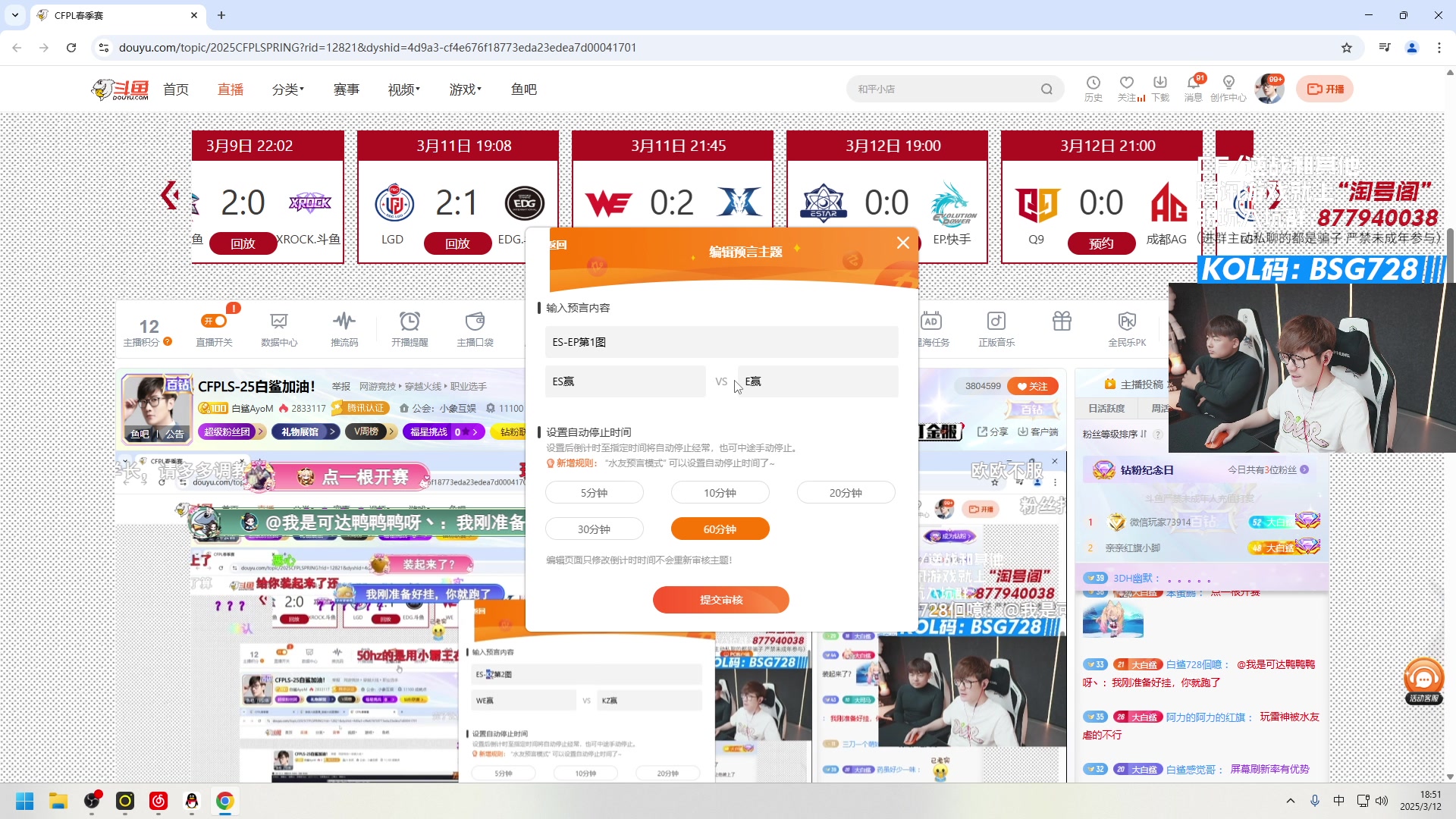Screen dimensions: 1456x819
Task: Close the 编辑预言主题 dialog
Action: (902, 243)
